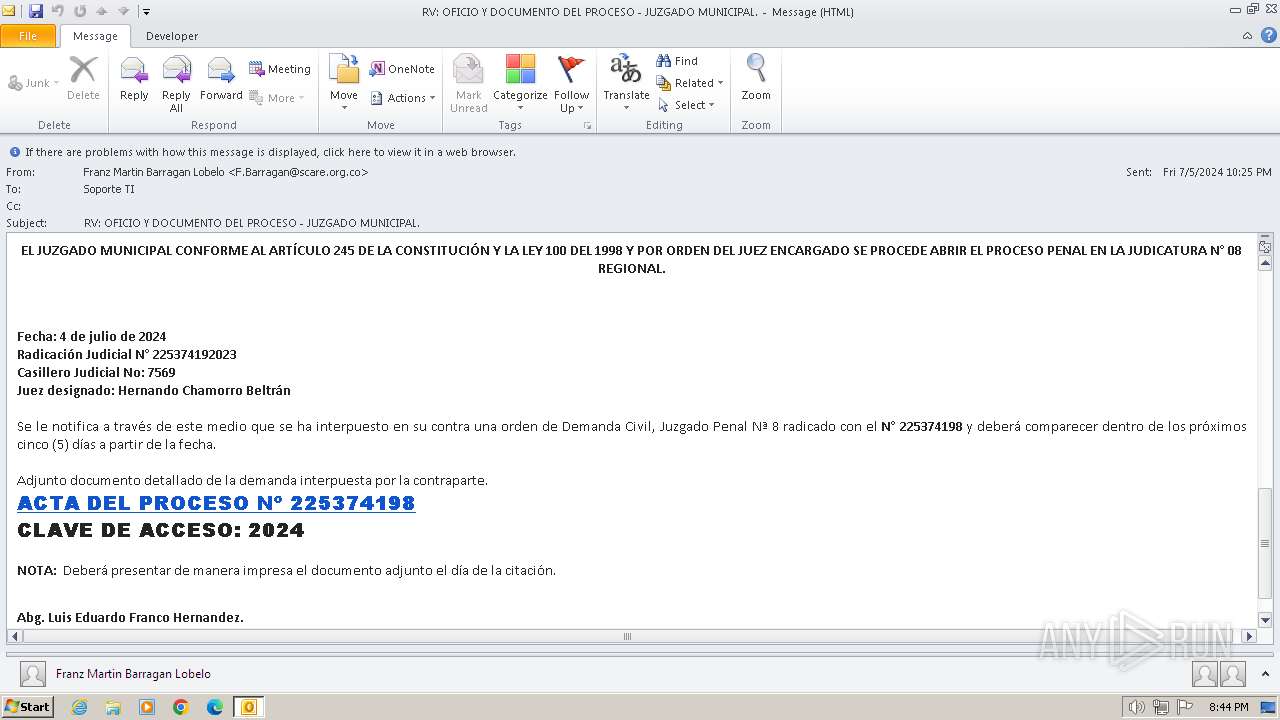The height and width of the screenshot is (720, 1280).
Task: Click Franz Martin Barragan Lobelo in people pane
Action: [x=133, y=674]
